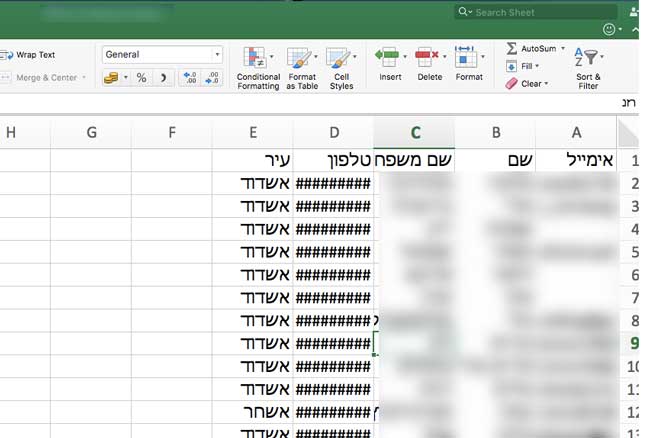Screen dimensions: 650x438
Task: Apply comma style number format
Action: click(164, 78)
